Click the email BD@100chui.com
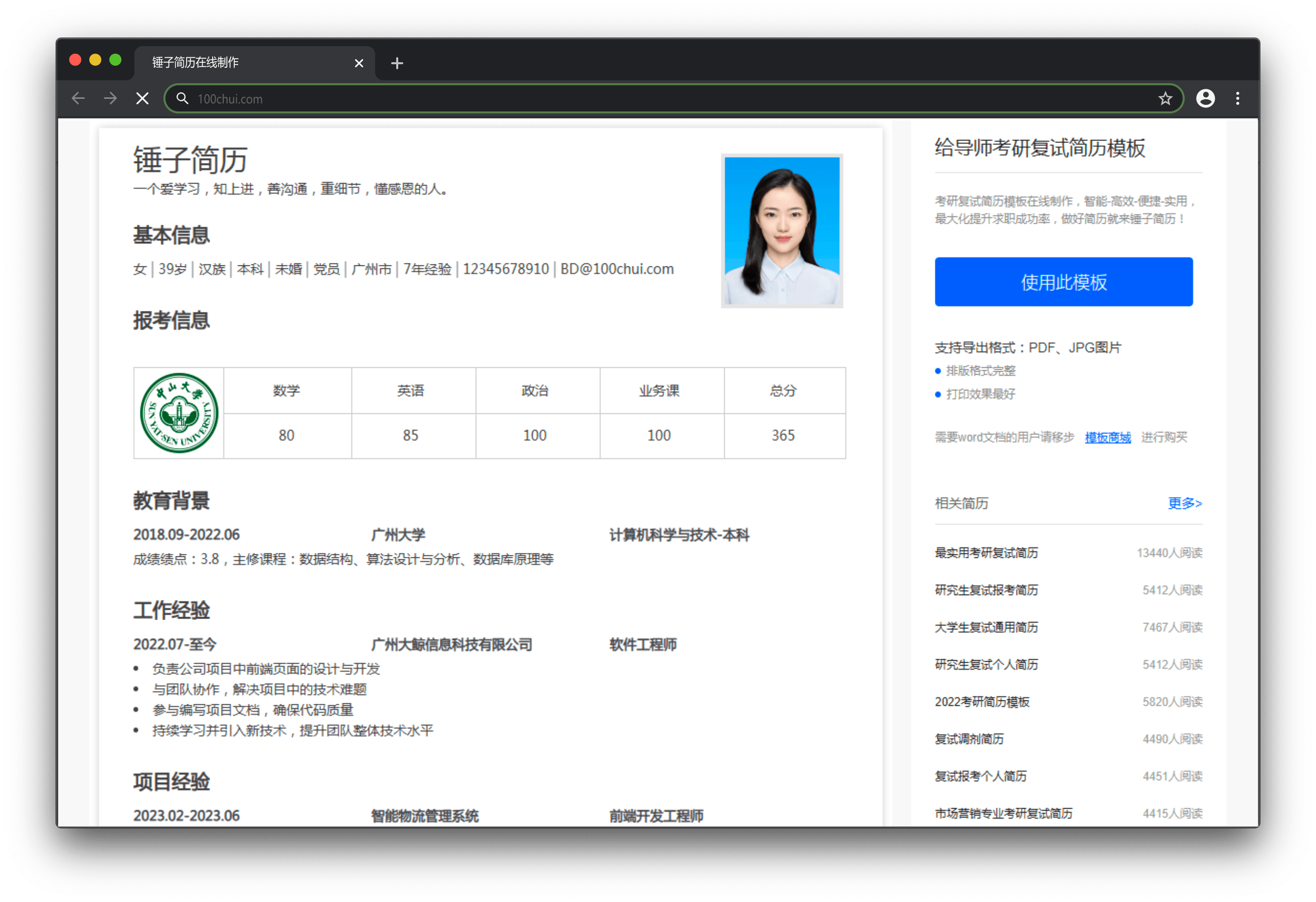 point(617,268)
